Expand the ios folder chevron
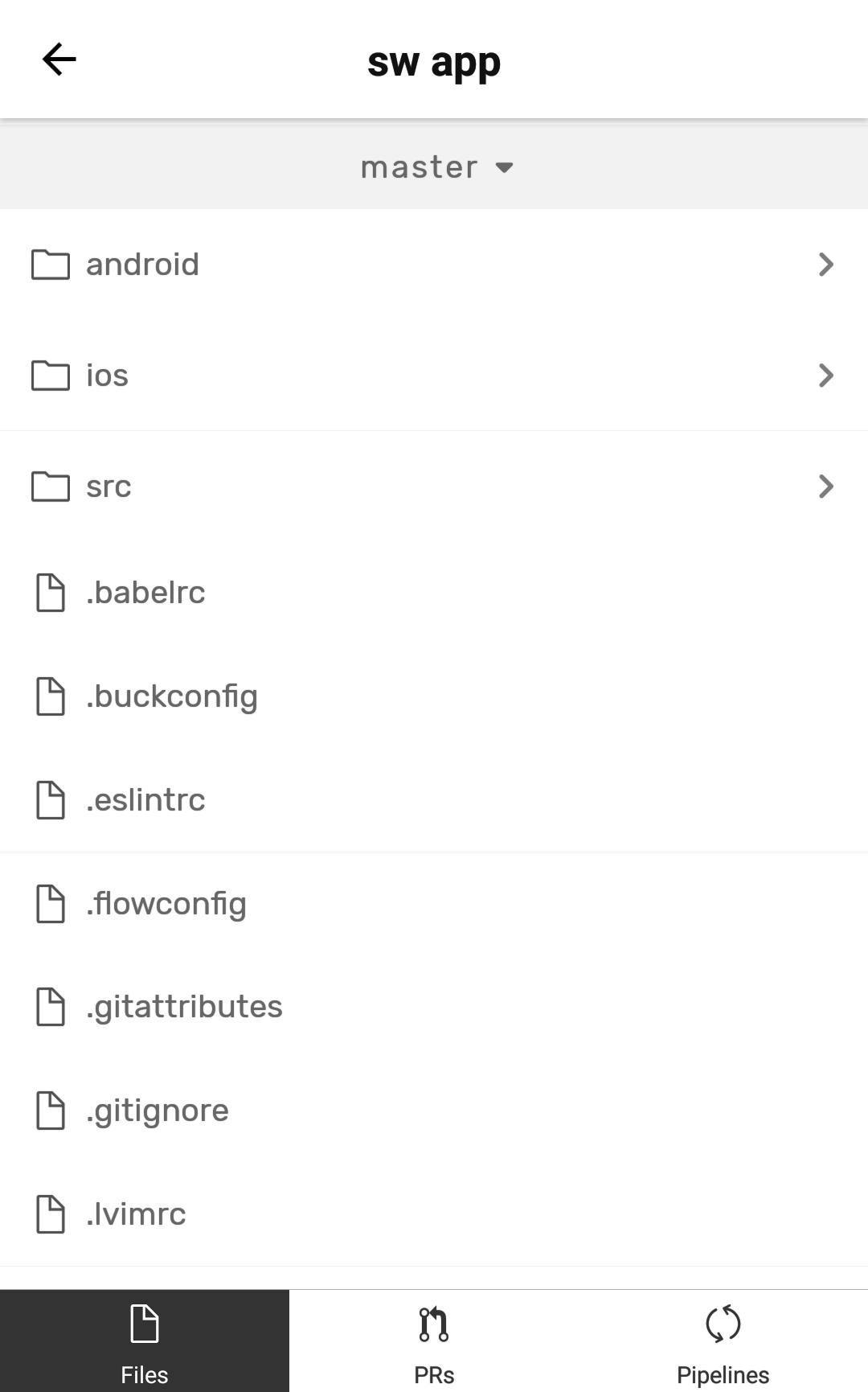This screenshot has height=1392, width=868. (825, 376)
